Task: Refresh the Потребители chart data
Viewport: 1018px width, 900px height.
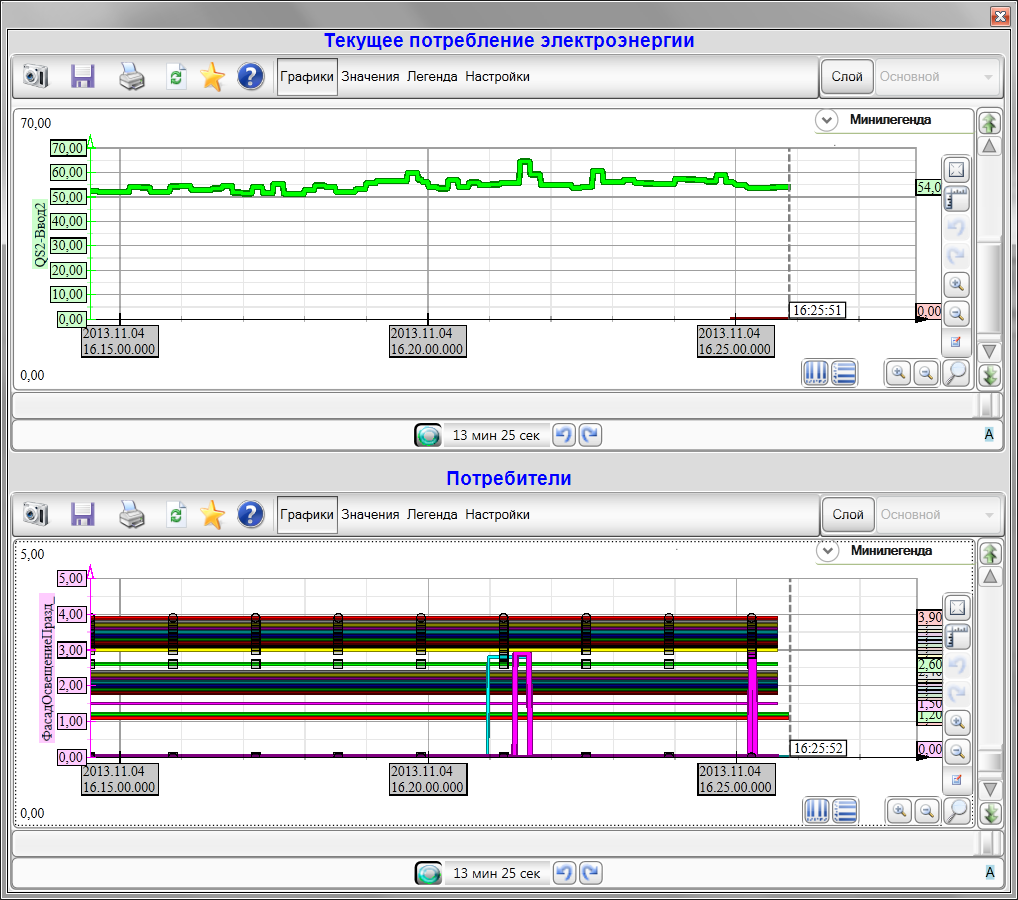Action: [176, 515]
